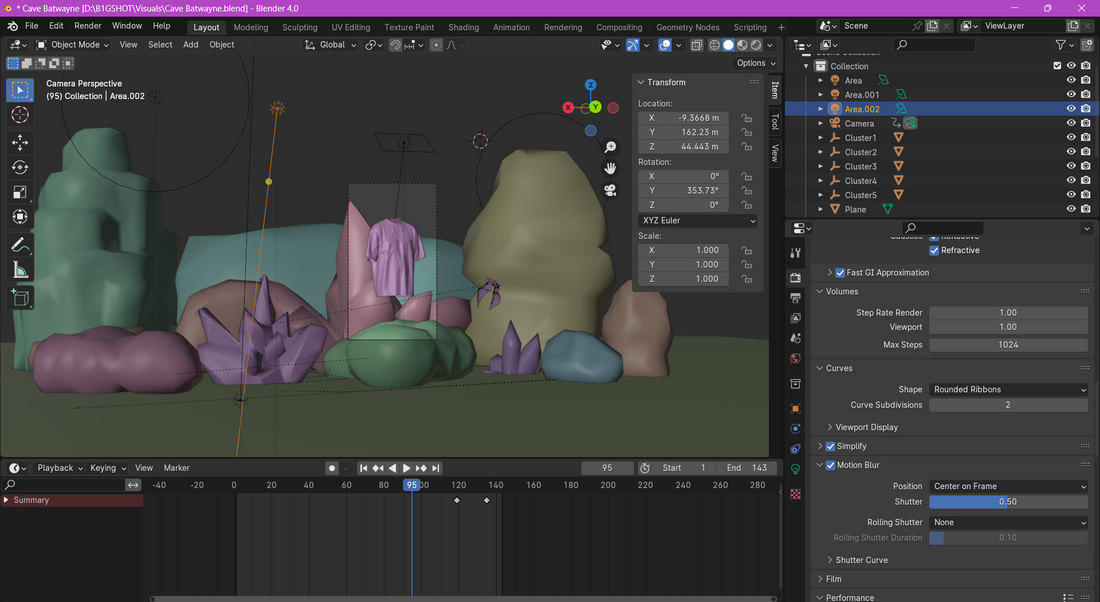Expand Cluster1 in the outliner
This screenshot has height=602, width=1100.
pos(821,138)
